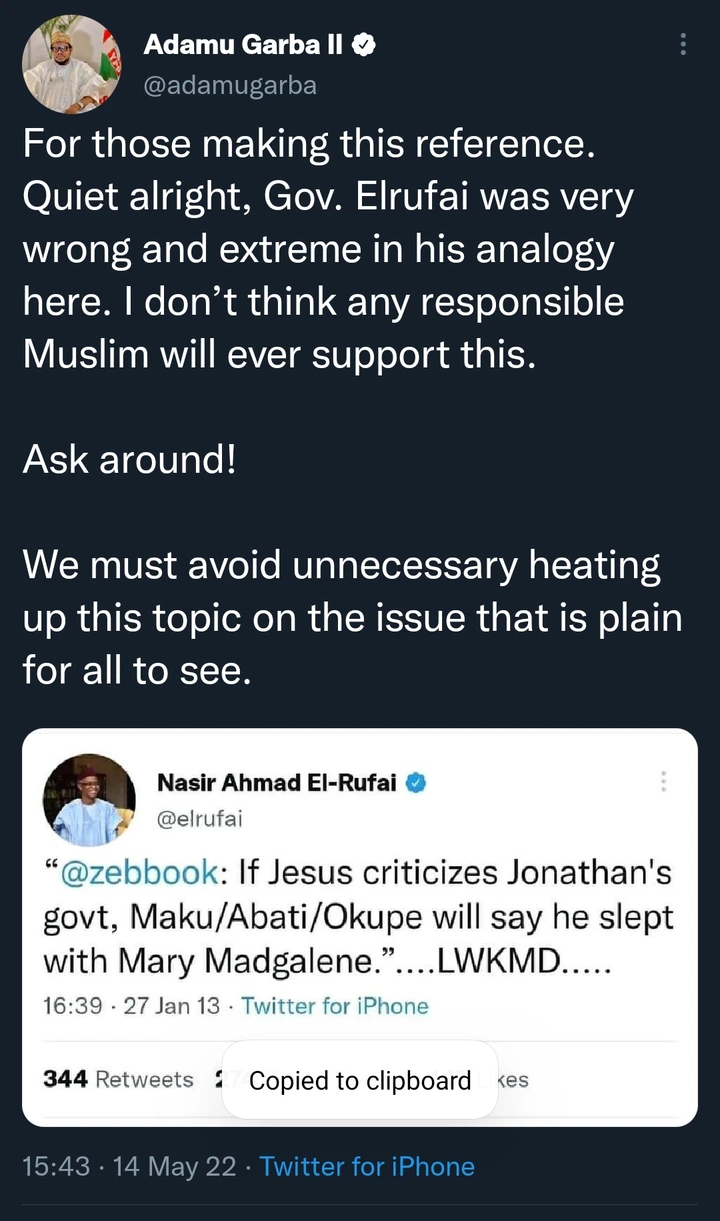Open bottom Twitter for iPhone source link
Screen dimensions: 720x1221
367,1166
